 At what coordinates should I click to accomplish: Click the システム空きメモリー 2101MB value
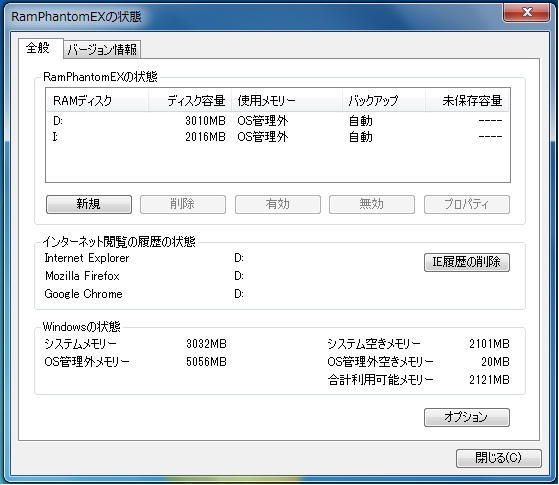pyautogui.click(x=489, y=344)
